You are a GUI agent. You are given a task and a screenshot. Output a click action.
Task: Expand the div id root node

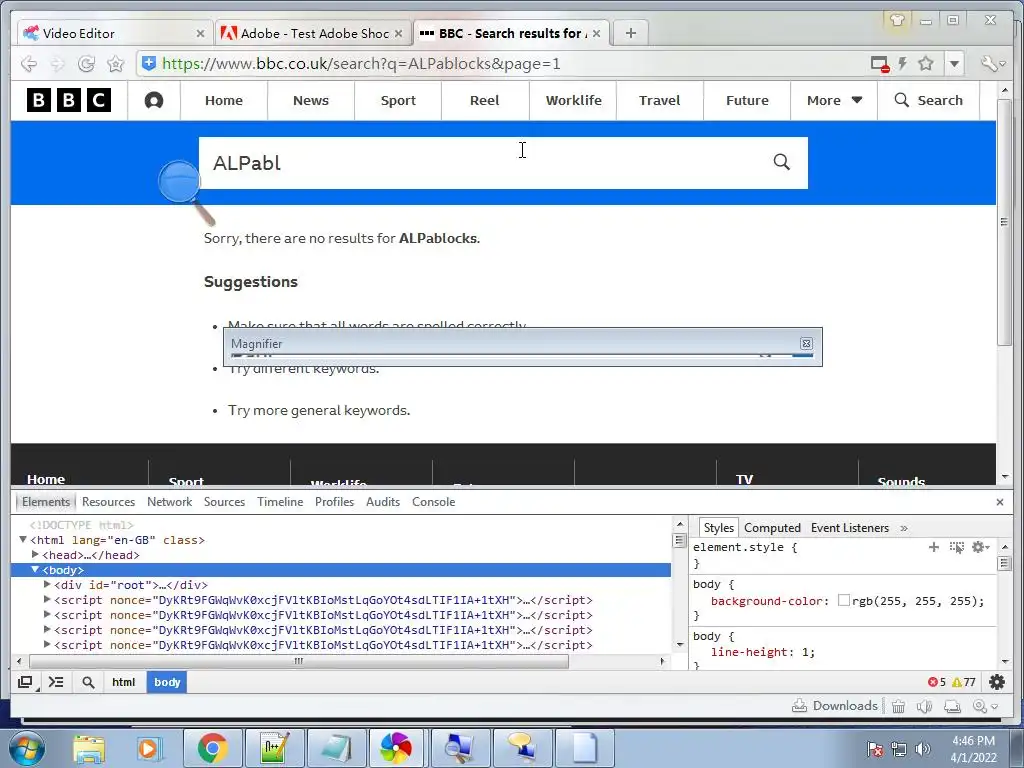click(47, 584)
